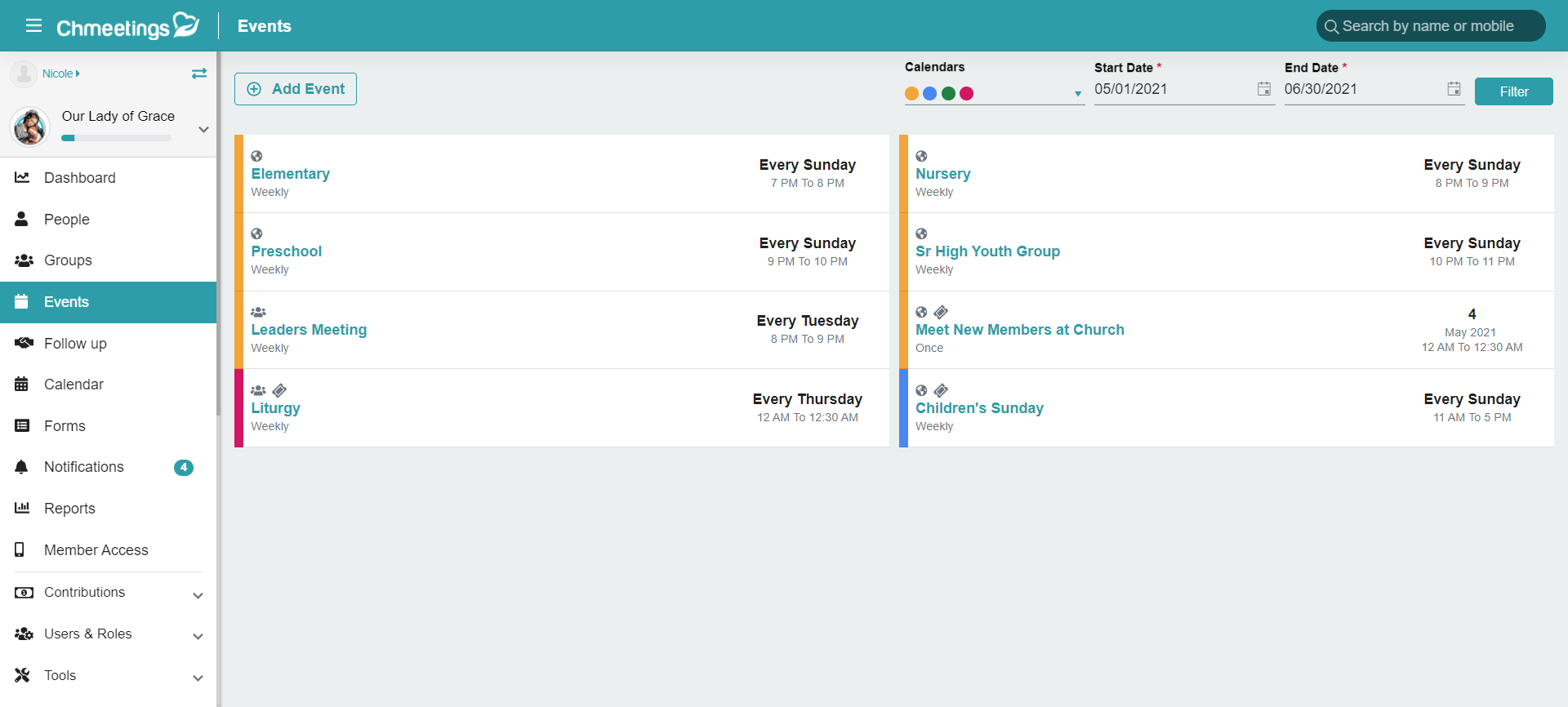Click the People person icon

click(22, 219)
